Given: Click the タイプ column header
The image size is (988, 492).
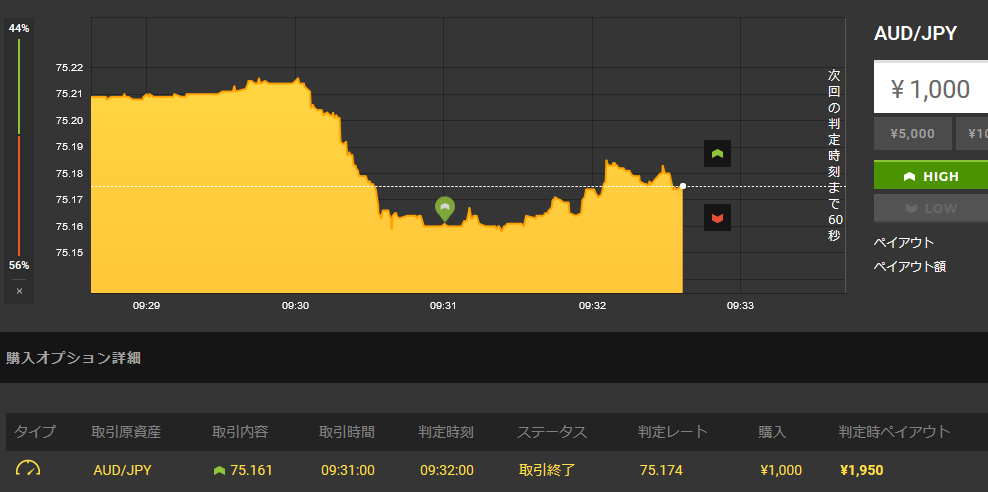Looking at the screenshot, I should coord(35,432).
